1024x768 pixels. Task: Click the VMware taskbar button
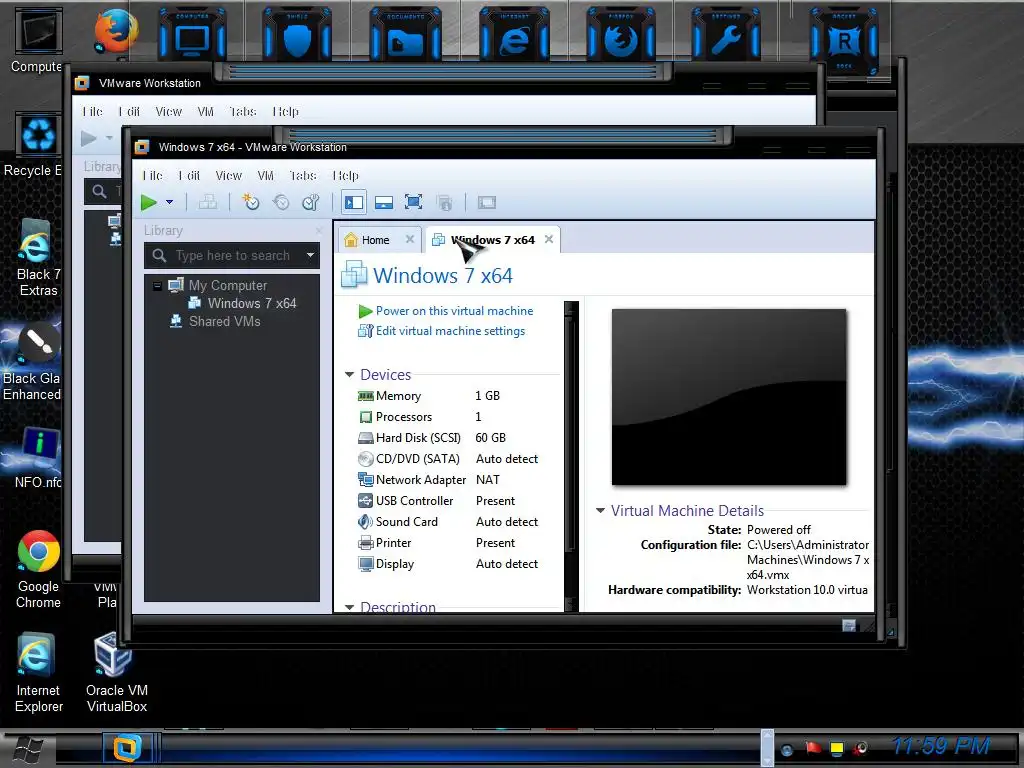127,748
